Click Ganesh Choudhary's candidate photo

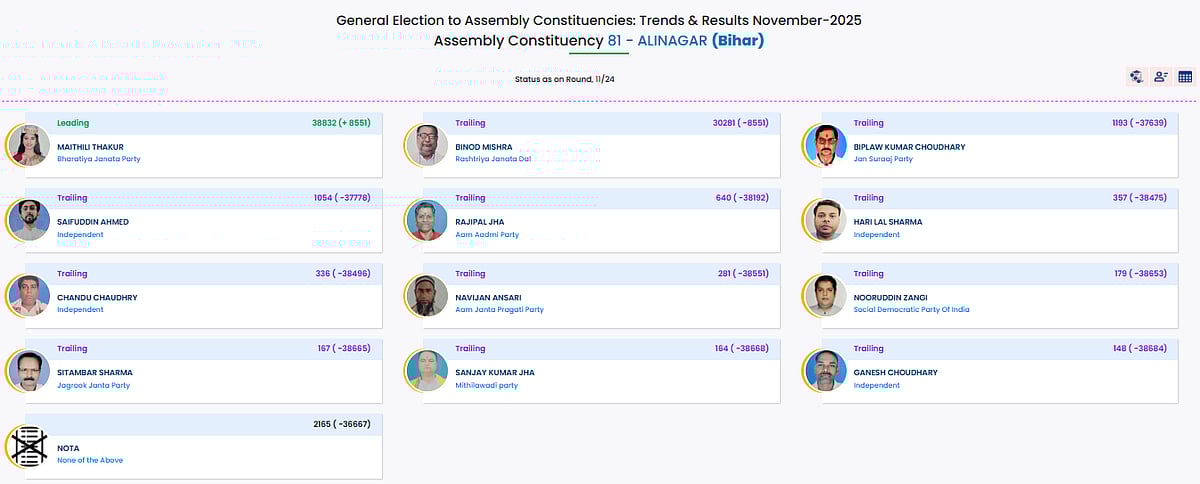pos(825,371)
